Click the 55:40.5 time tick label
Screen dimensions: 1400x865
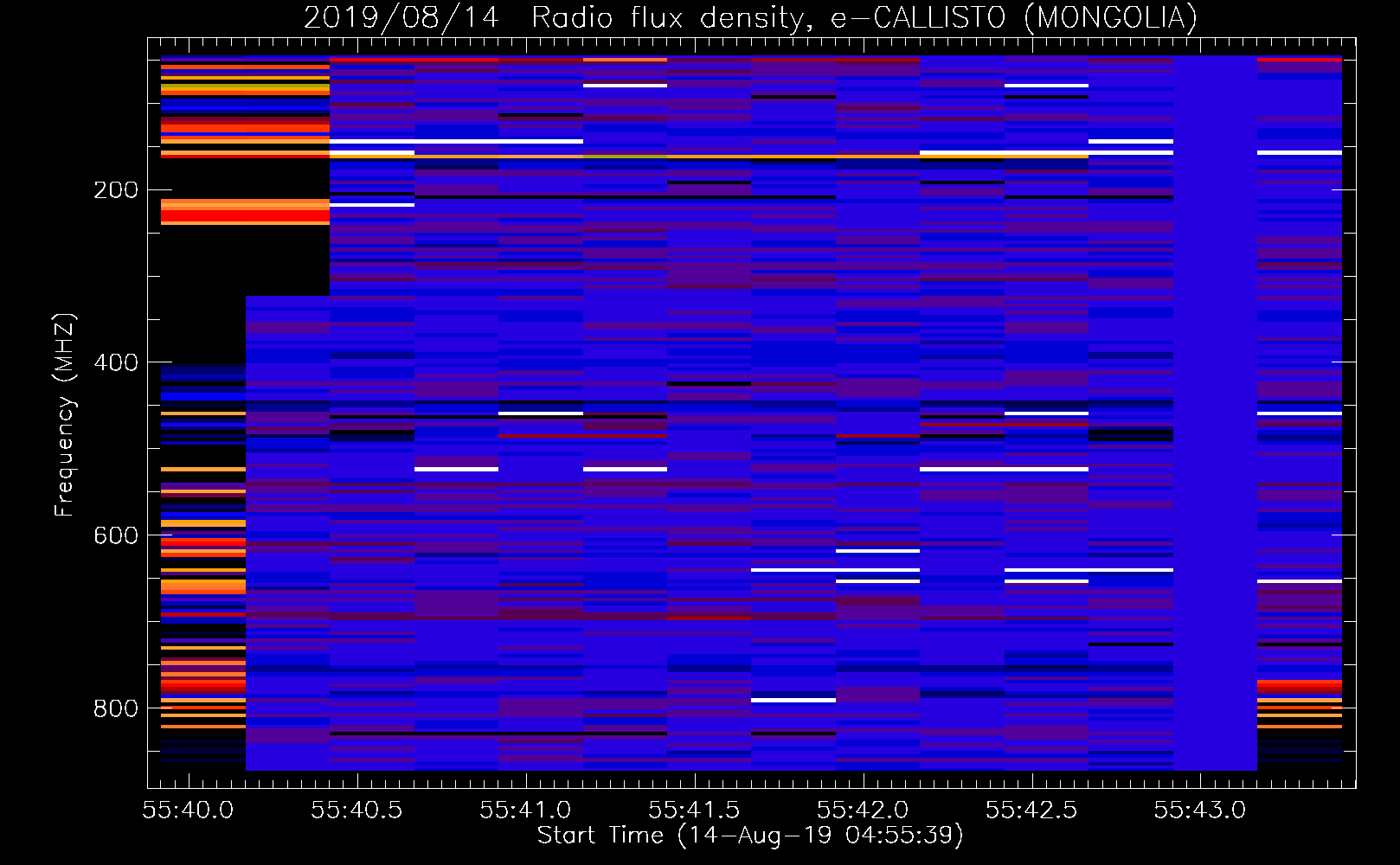point(356,811)
